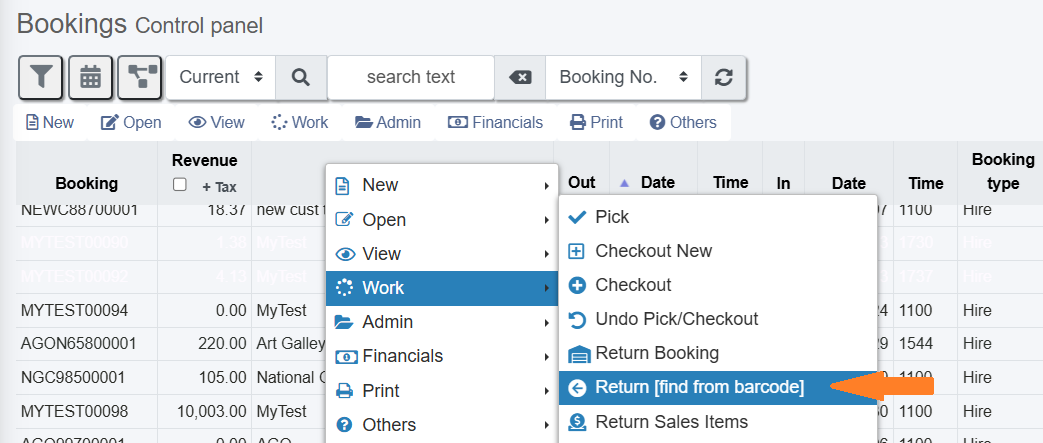Open the Current status dropdown
The image size is (1043, 443).
coord(220,77)
